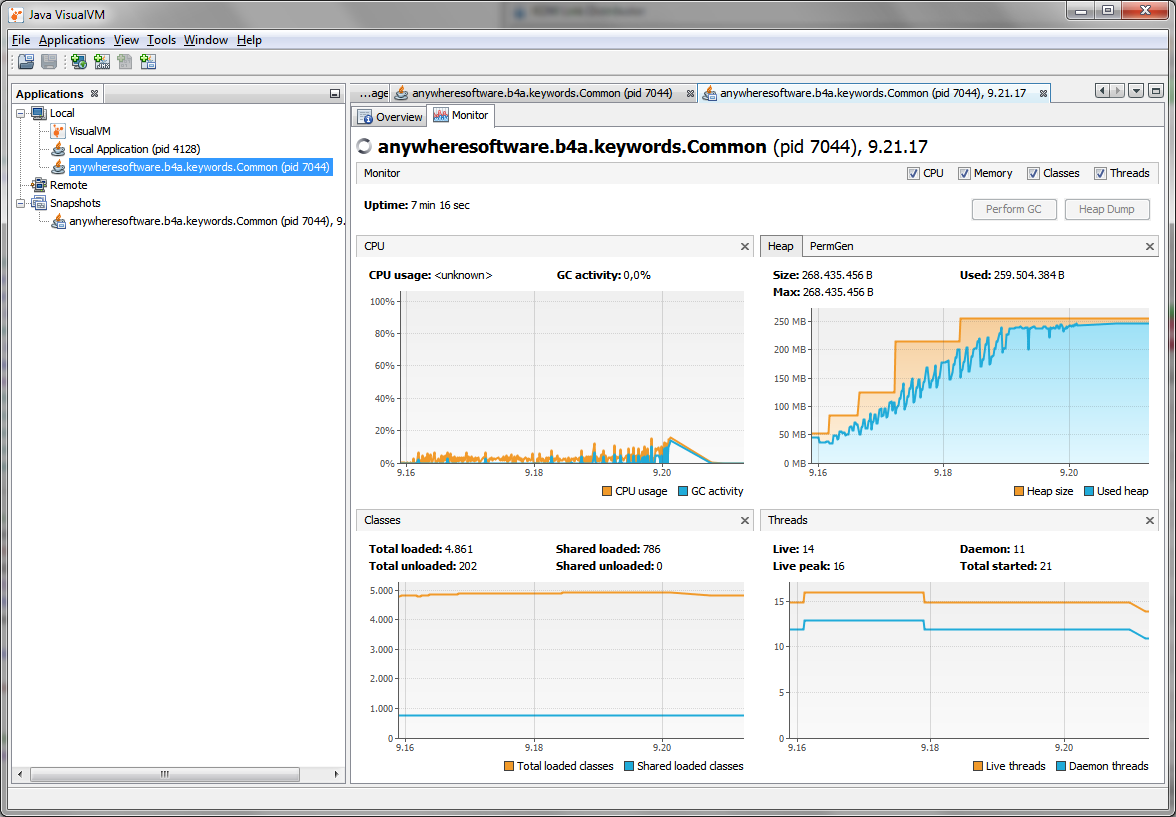Collapse the Local tree node

tap(21, 113)
